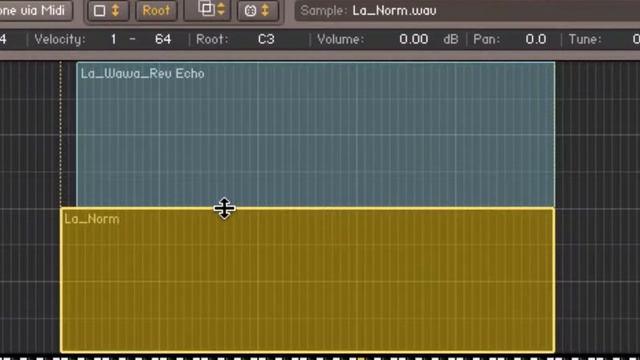Click the Sample name field La_Norm.wav
Viewport: 640px width, 360px height.
[x=467, y=11]
